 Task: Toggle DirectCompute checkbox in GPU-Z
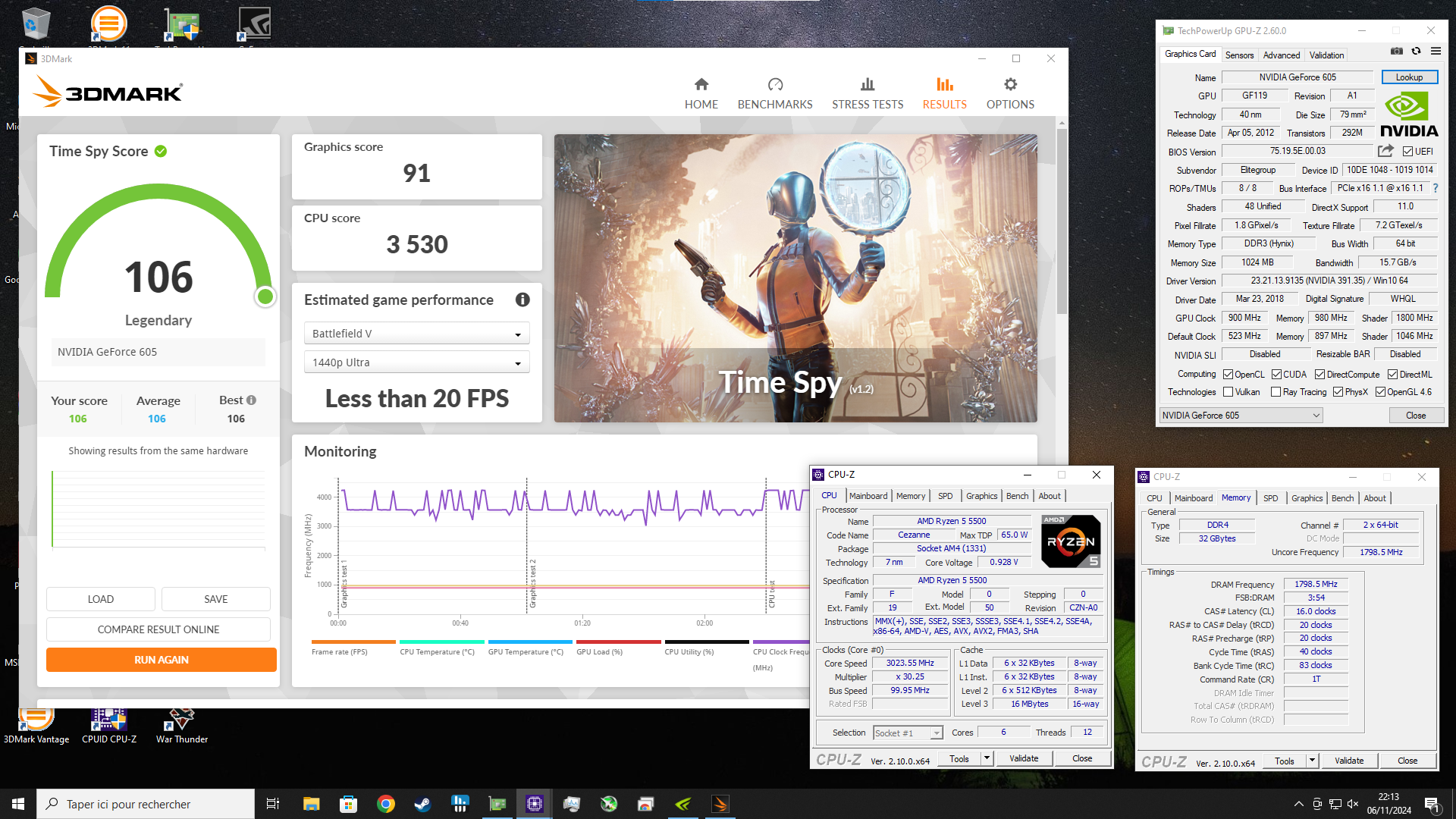[1319, 375]
